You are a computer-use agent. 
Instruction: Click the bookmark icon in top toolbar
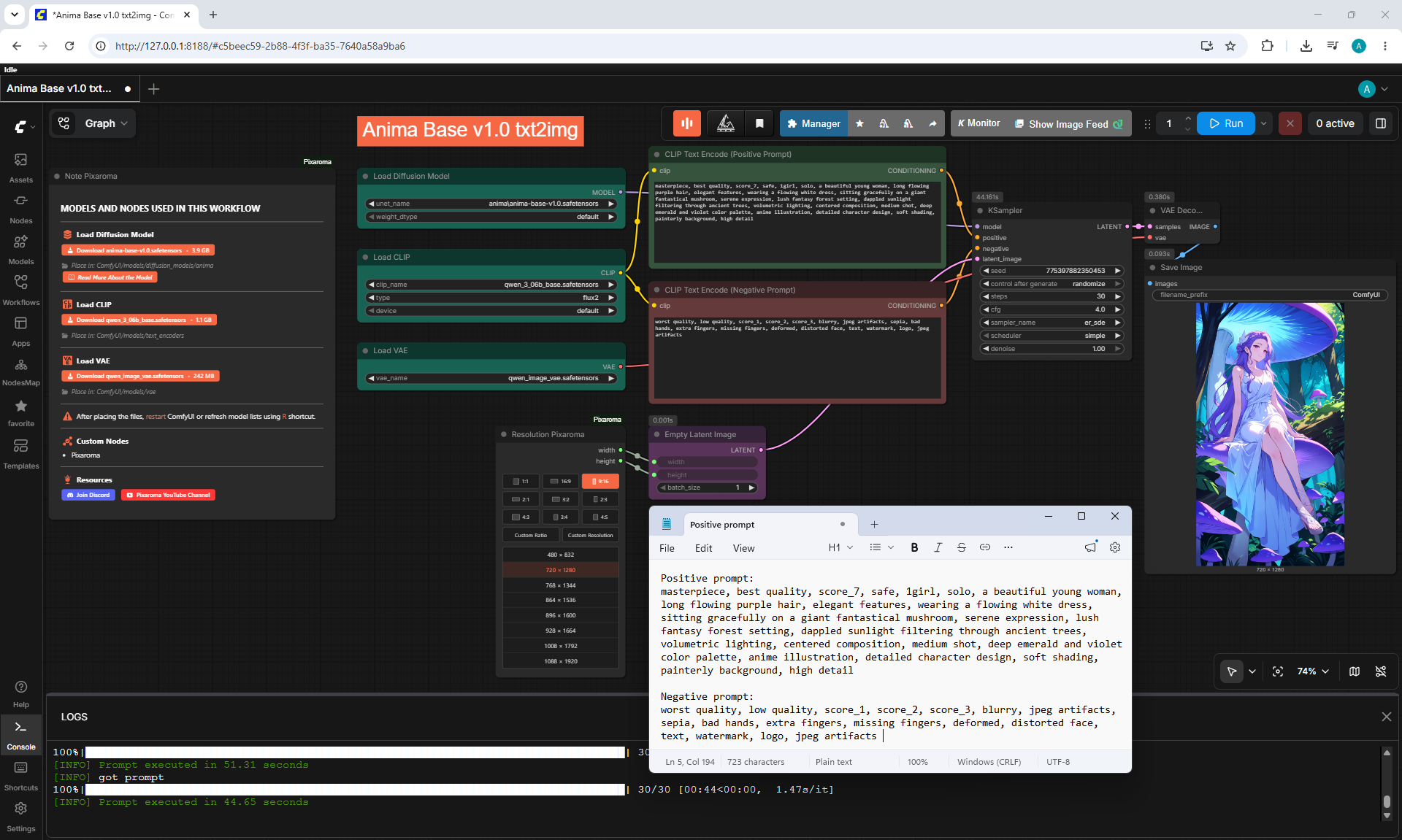point(759,123)
